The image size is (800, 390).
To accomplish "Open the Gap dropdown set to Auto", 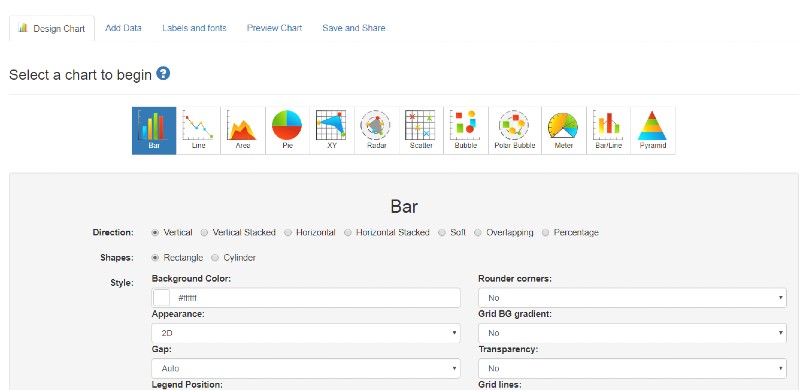I will click(x=306, y=368).
